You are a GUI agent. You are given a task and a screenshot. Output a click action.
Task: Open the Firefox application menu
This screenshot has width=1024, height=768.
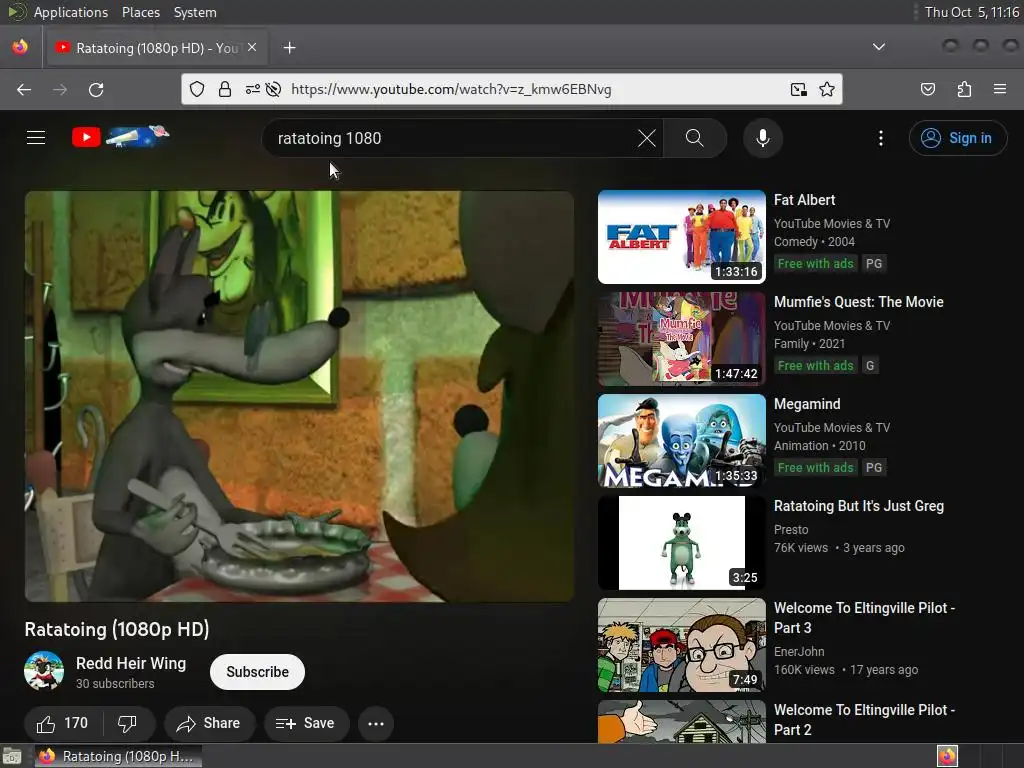[1000, 89]
